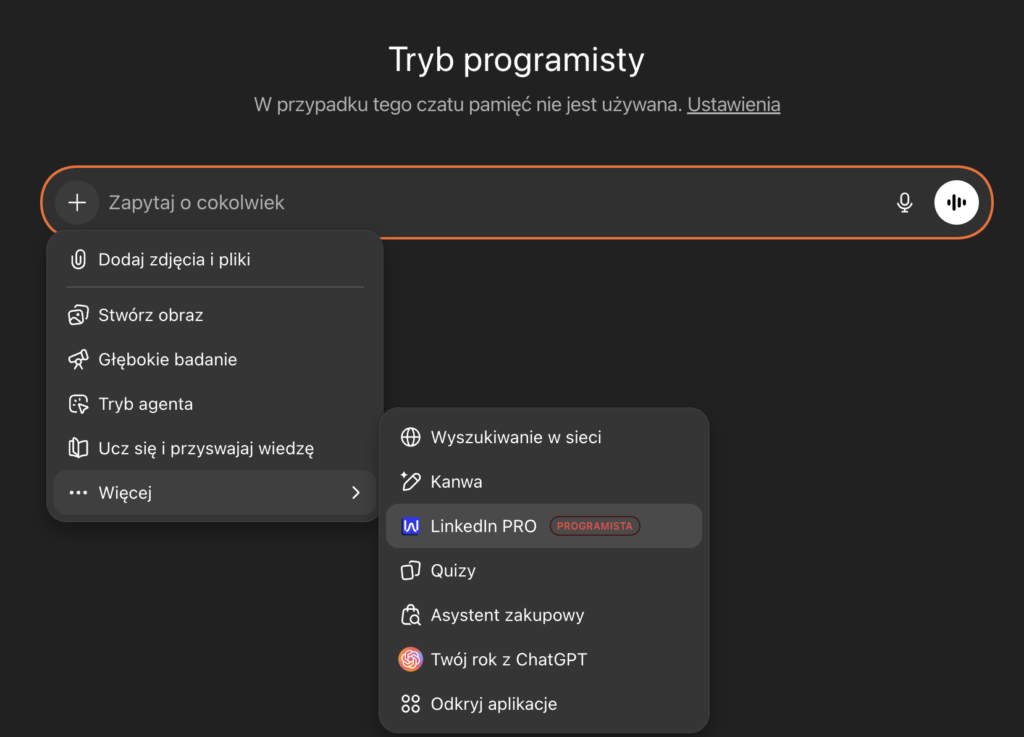Screen dimensions: 1024x737
Task: Click the Tryb agenta agent icon
Action: (x=78, y=404)
